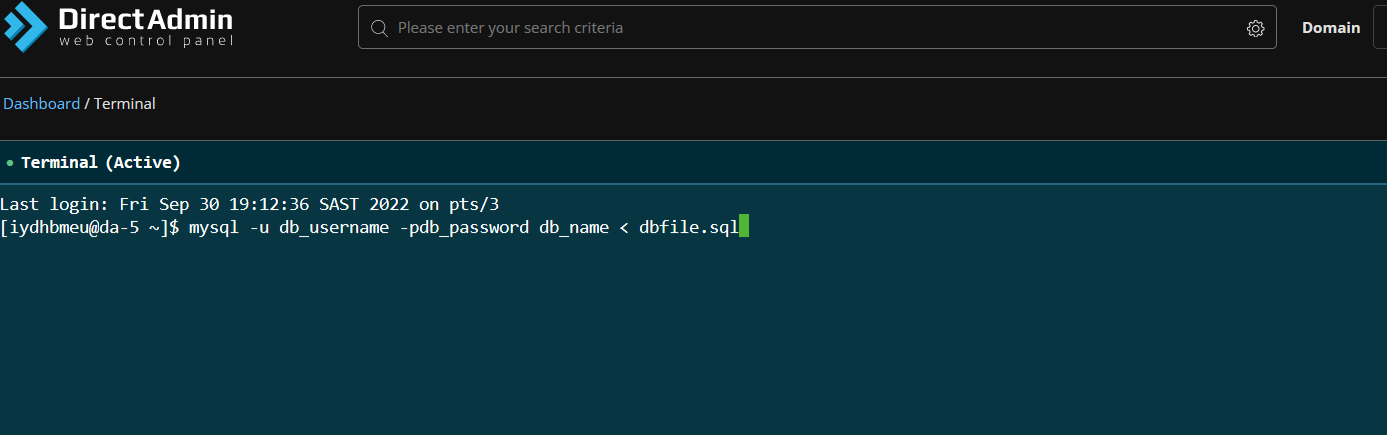Open the domain selector box beside Domain
The width and height of the screenshot is (1387, 435).
pos(1380,28)
